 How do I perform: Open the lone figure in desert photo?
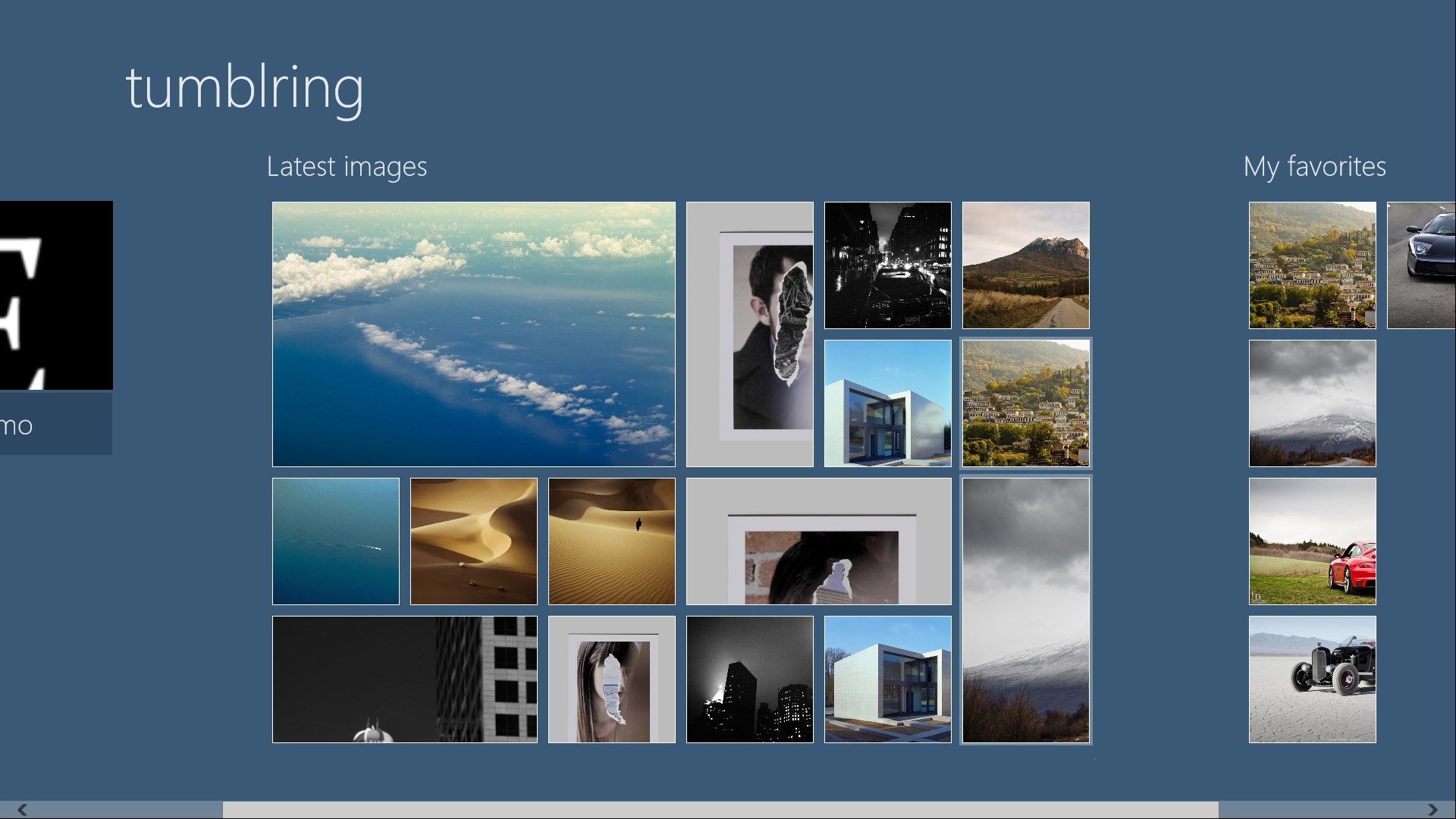[611, 541]
